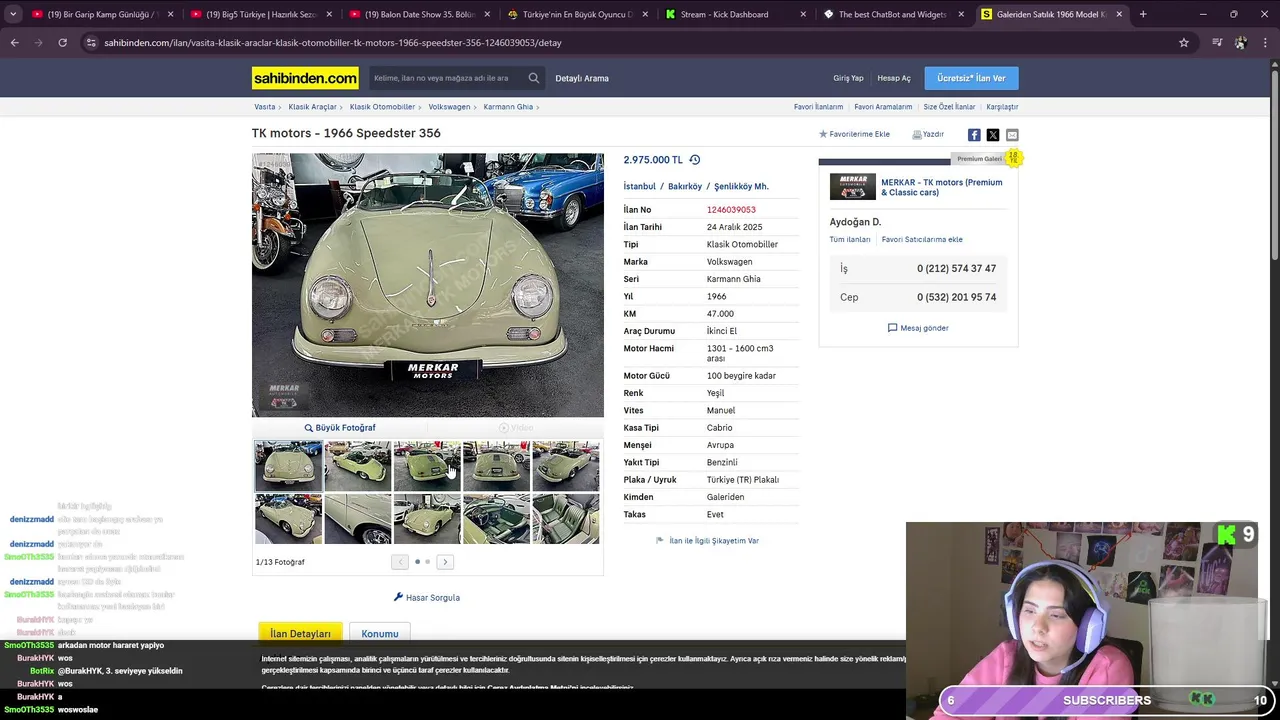Click the price history clock icon
The width and height of the screenshot is (1280, 720).
point(695,160)
